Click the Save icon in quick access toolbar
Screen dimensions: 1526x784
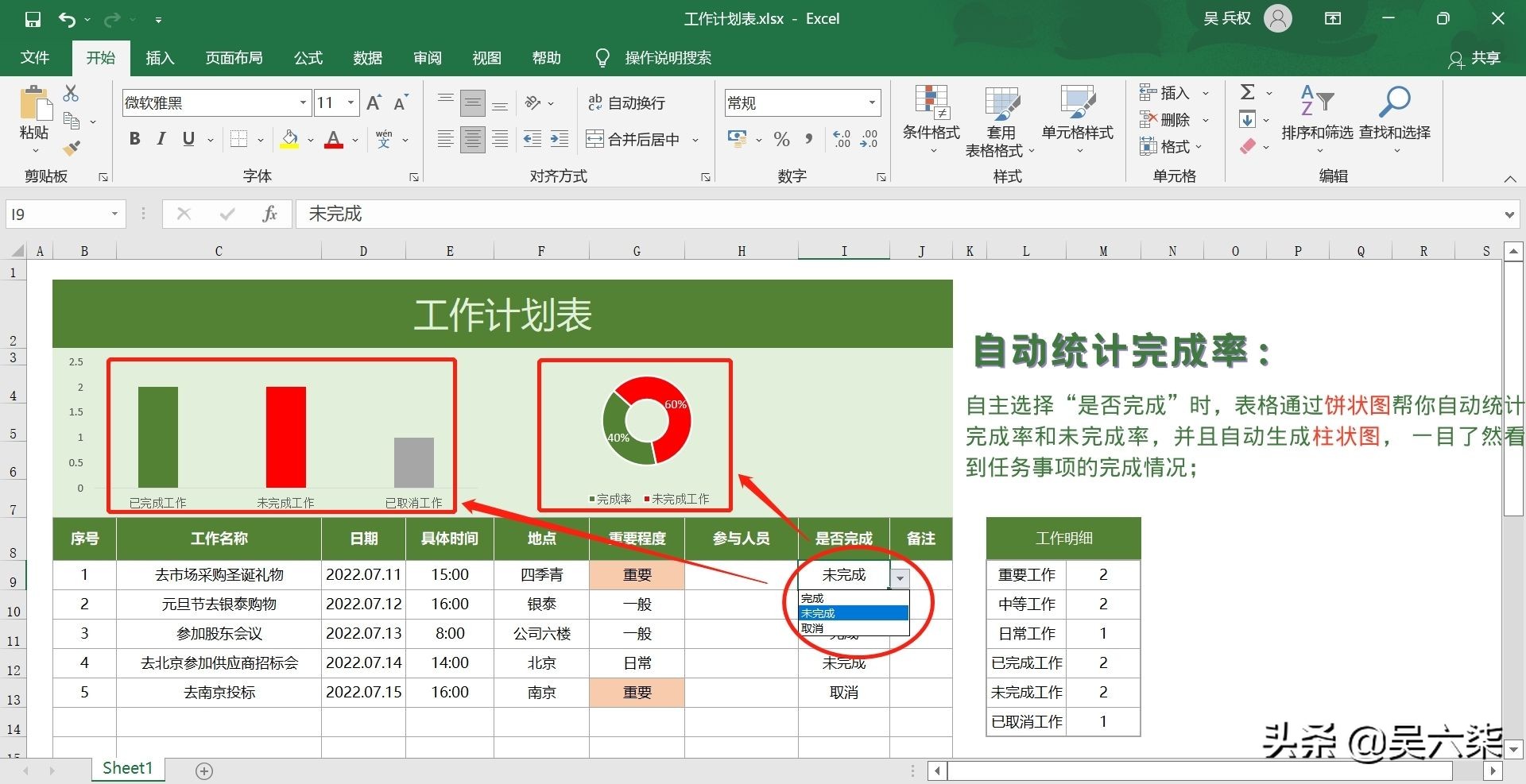point(33,19)
